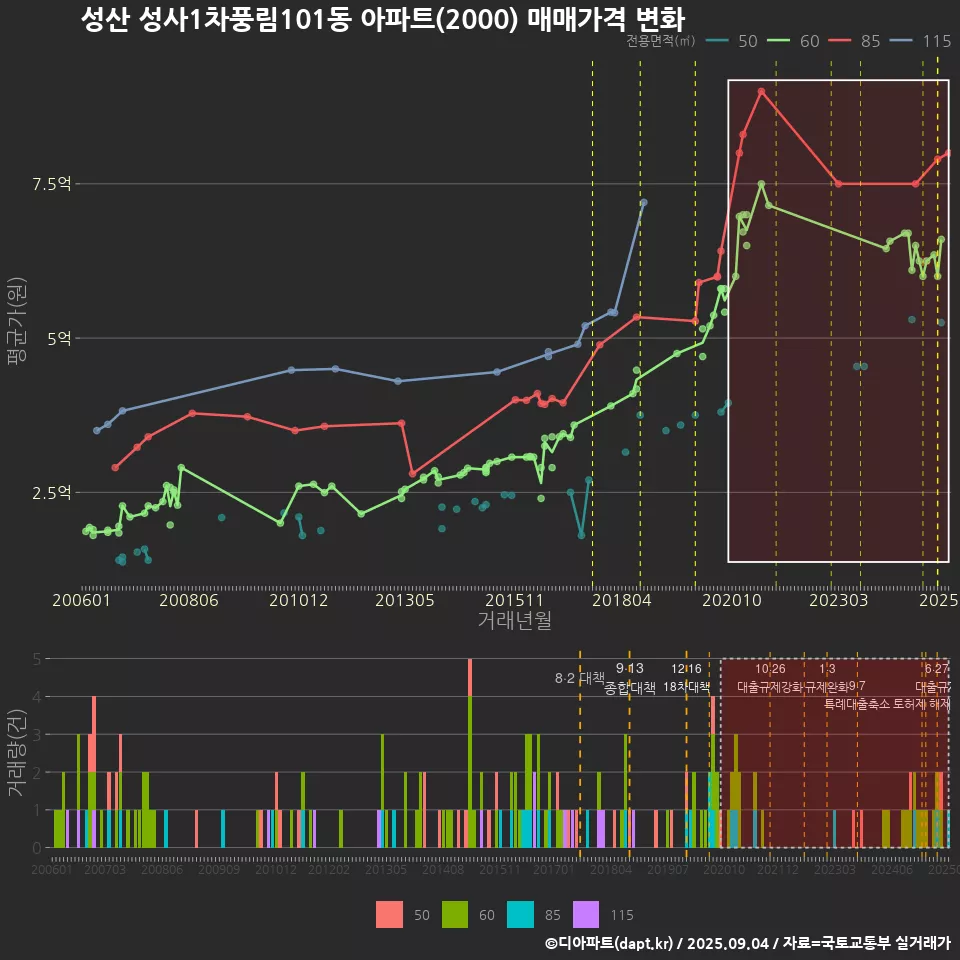Click the '8·2 대책' policy annotation
This screenshot has height=960, width=960.
coord(580,678)
